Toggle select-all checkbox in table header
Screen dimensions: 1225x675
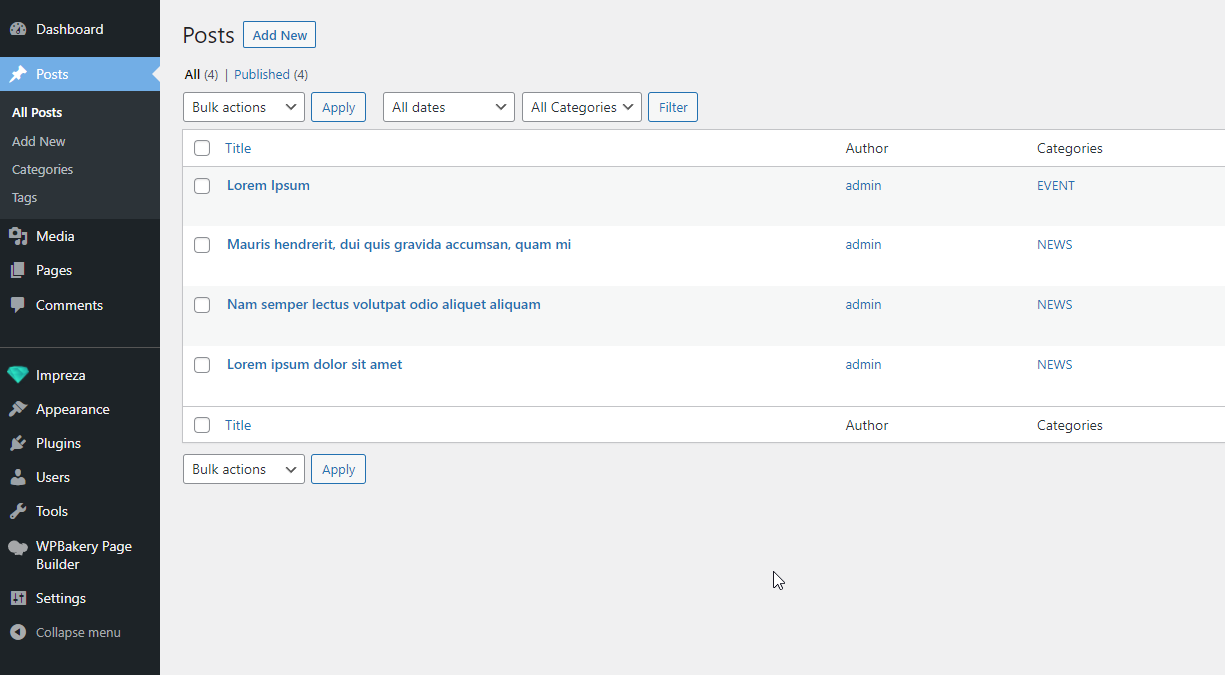202,148
